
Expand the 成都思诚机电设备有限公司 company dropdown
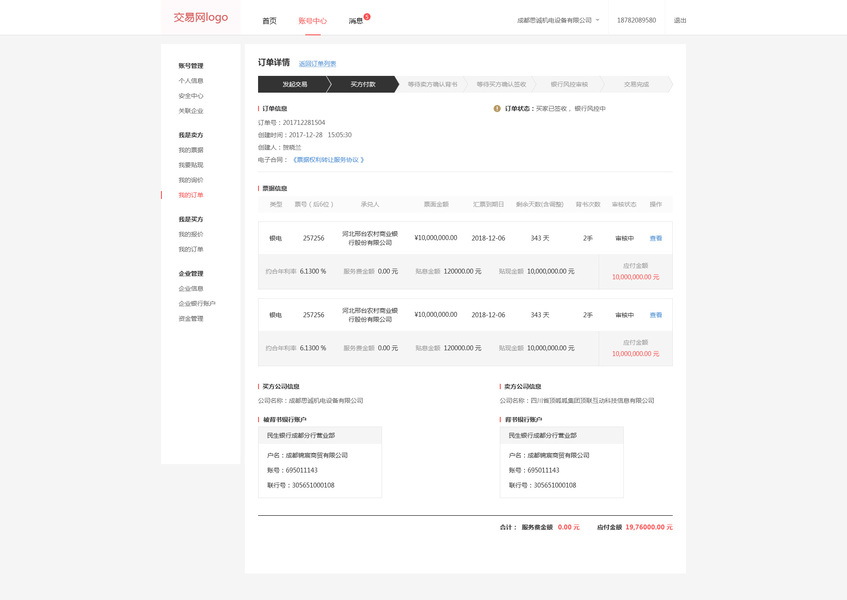[x=558, y=20]
